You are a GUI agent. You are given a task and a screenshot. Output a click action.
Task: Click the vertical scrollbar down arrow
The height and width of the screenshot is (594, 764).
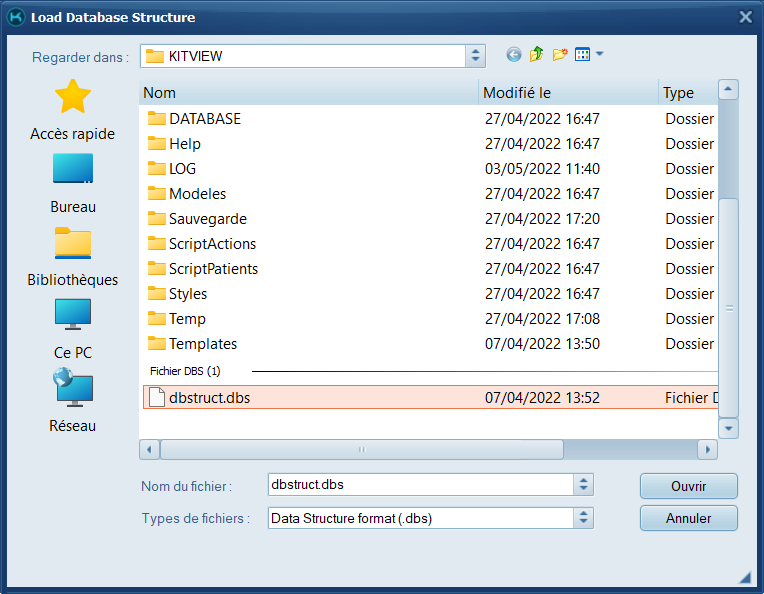729,428
